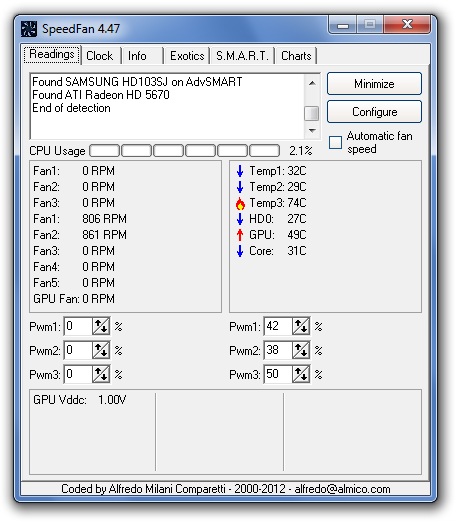Viewport: 460px width, 523px height.
Task: Click the Configure button
Action: [374, 112]
